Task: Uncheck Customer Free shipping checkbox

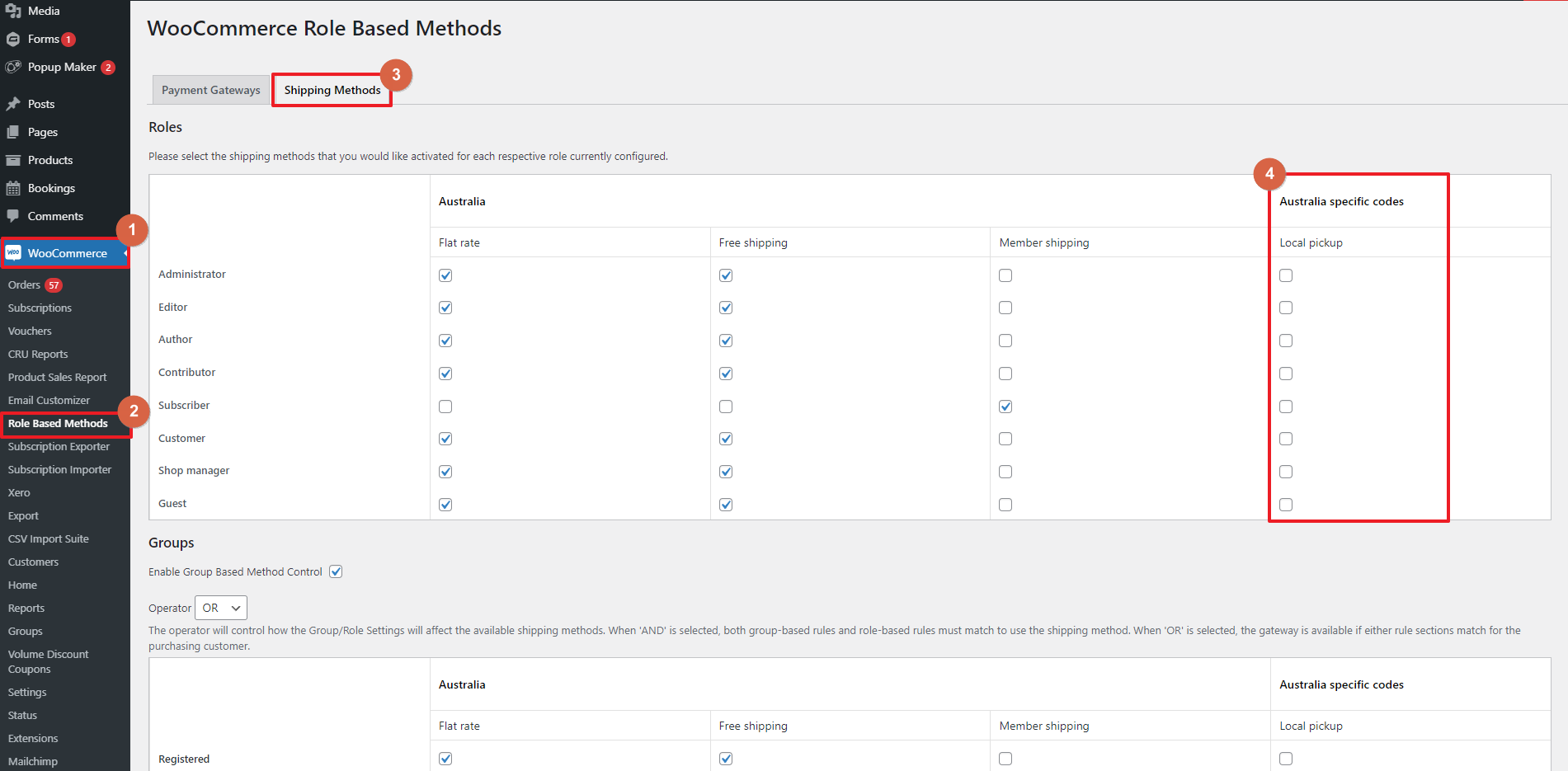Action: click(x=726, y=439)
